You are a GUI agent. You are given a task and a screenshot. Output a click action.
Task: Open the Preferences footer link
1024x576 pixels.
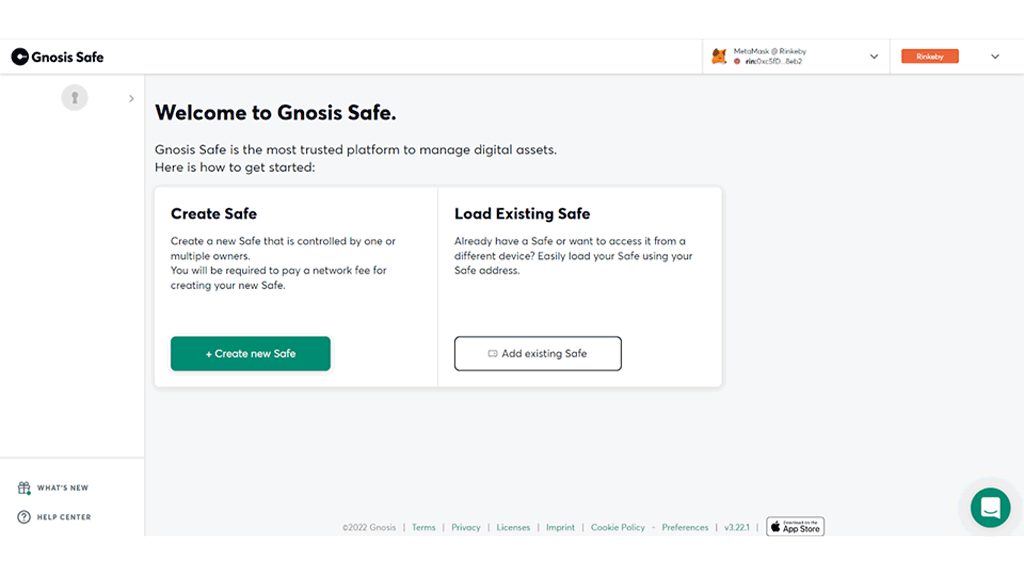pyautogui.click(x=685, y=528)
